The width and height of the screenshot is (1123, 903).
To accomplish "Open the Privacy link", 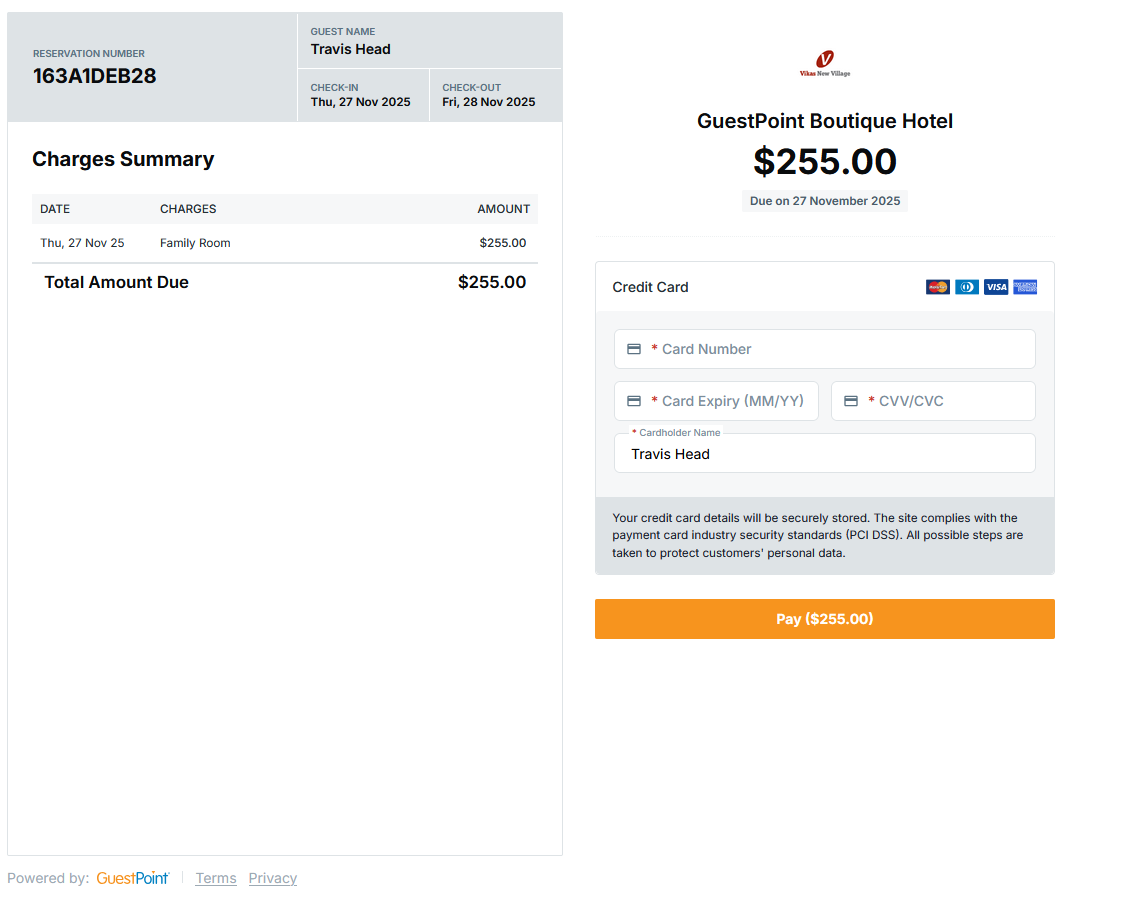I will coord(273,878).
